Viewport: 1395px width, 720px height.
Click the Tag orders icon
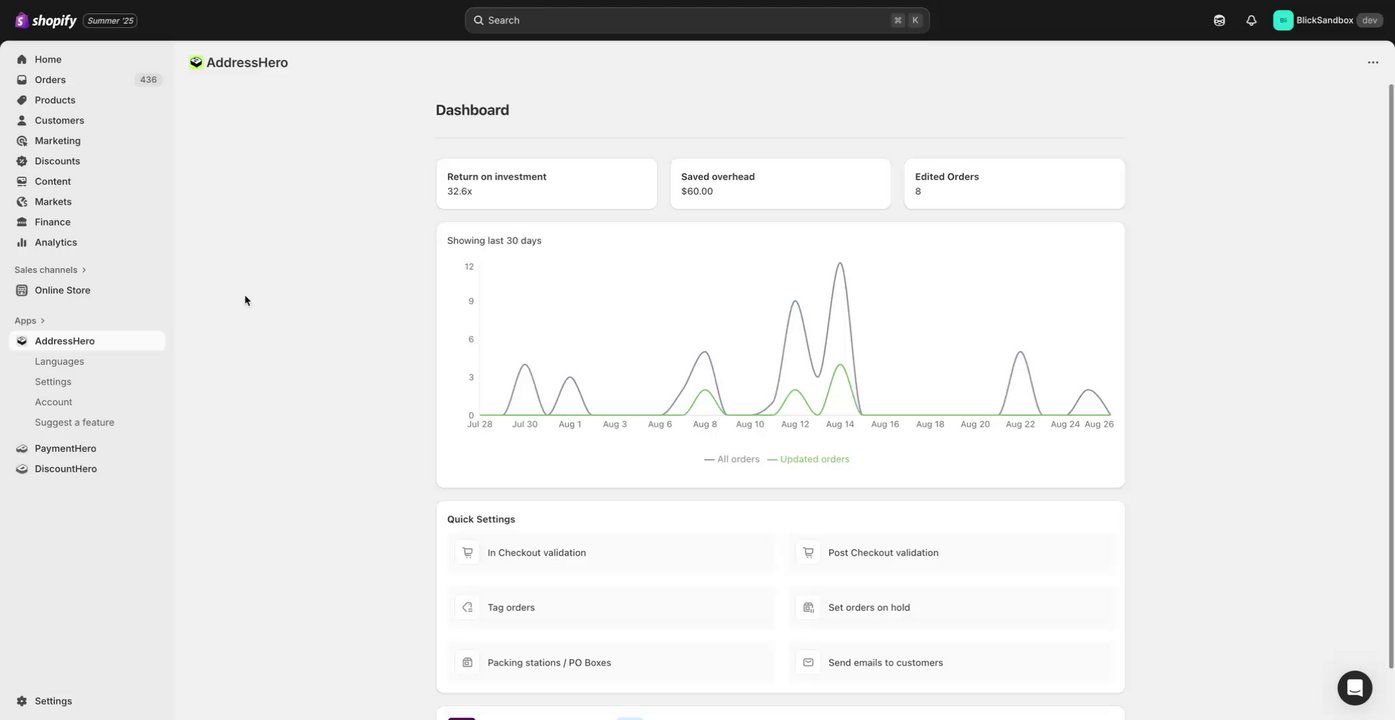(467, 607)
